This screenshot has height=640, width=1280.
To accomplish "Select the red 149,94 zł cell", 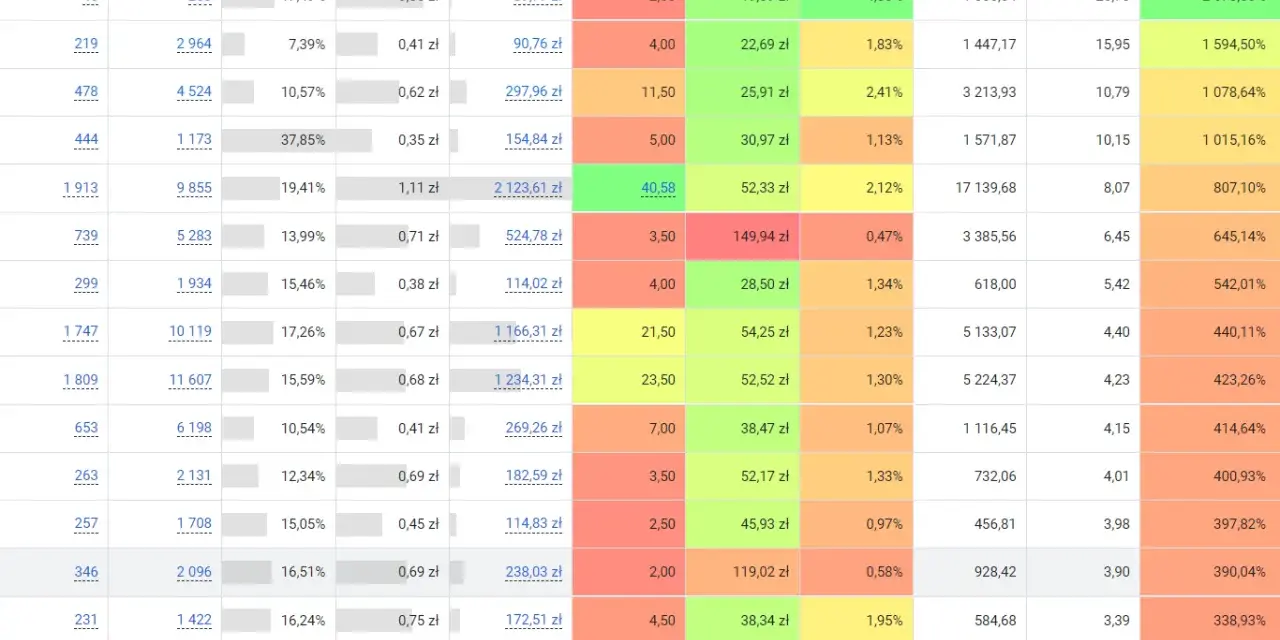I will [742, 236].
